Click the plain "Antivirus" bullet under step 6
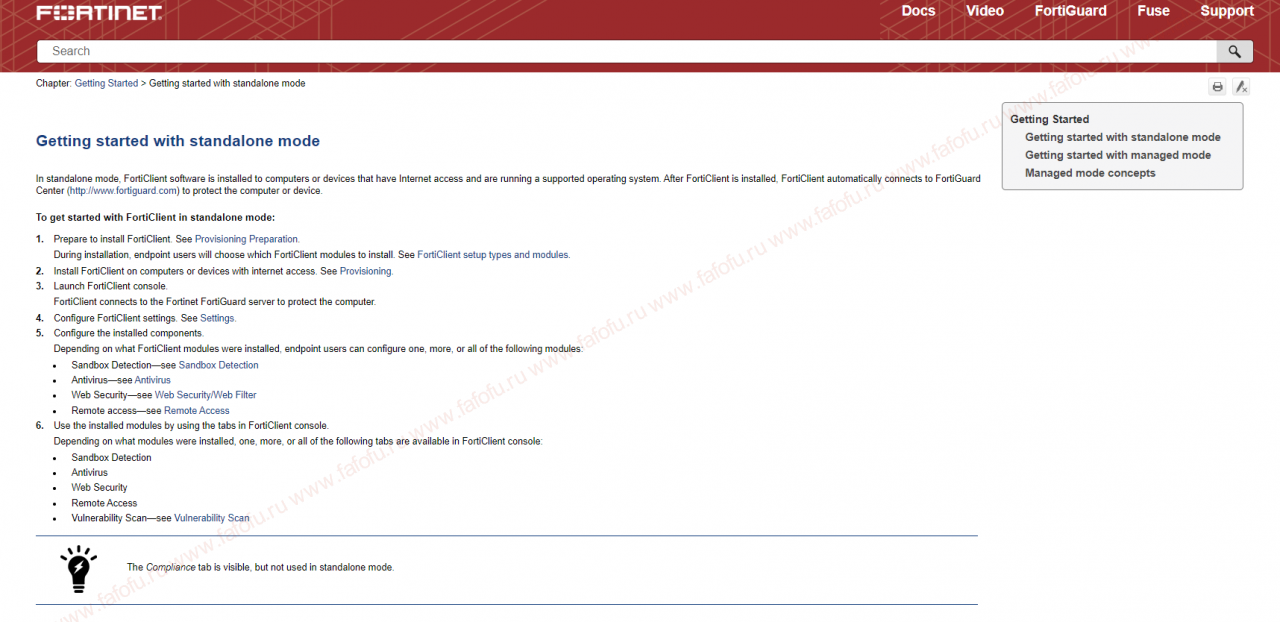Viewport: 1280px width, 622px height. pyautogui.click(x=89, y=472)
